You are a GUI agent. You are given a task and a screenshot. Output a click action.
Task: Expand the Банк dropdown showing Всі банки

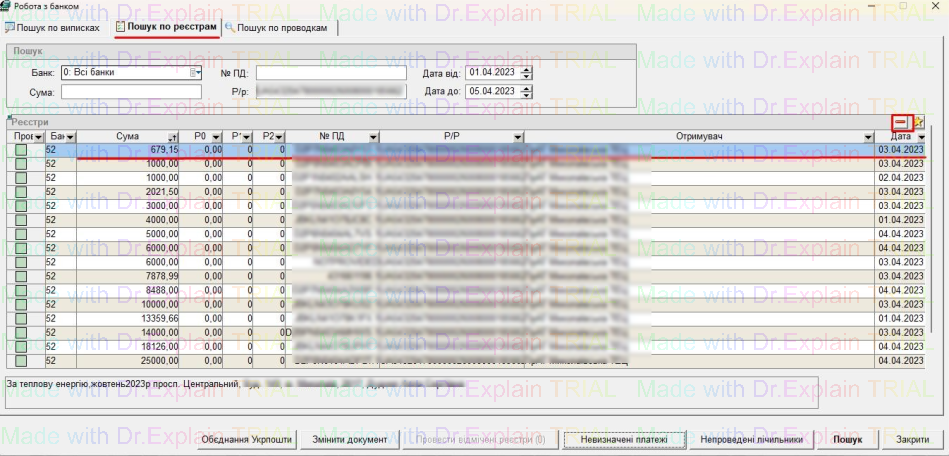[197, 73]
